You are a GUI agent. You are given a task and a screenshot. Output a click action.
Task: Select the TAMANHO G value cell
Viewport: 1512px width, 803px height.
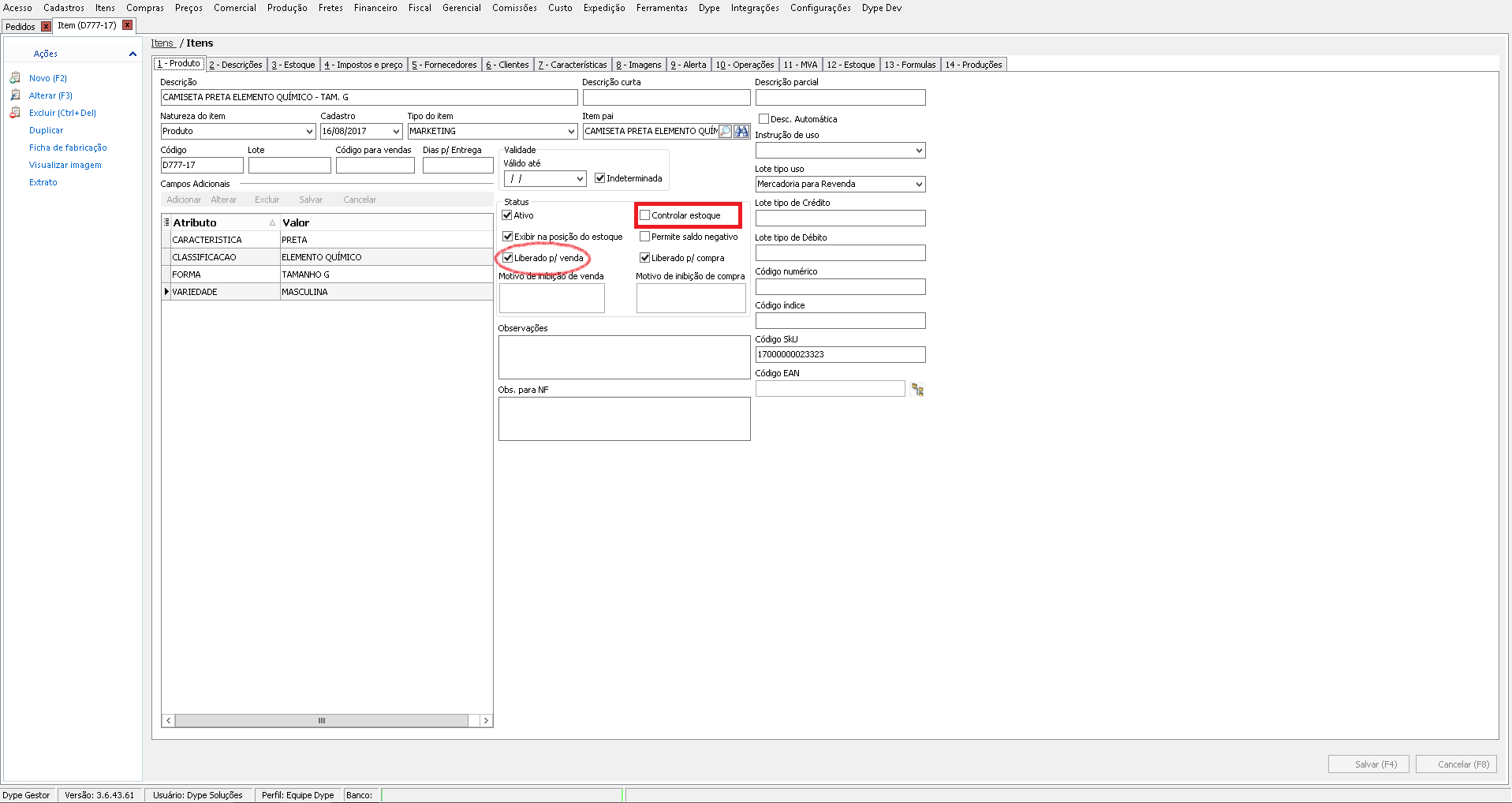(x=386, y=275)
